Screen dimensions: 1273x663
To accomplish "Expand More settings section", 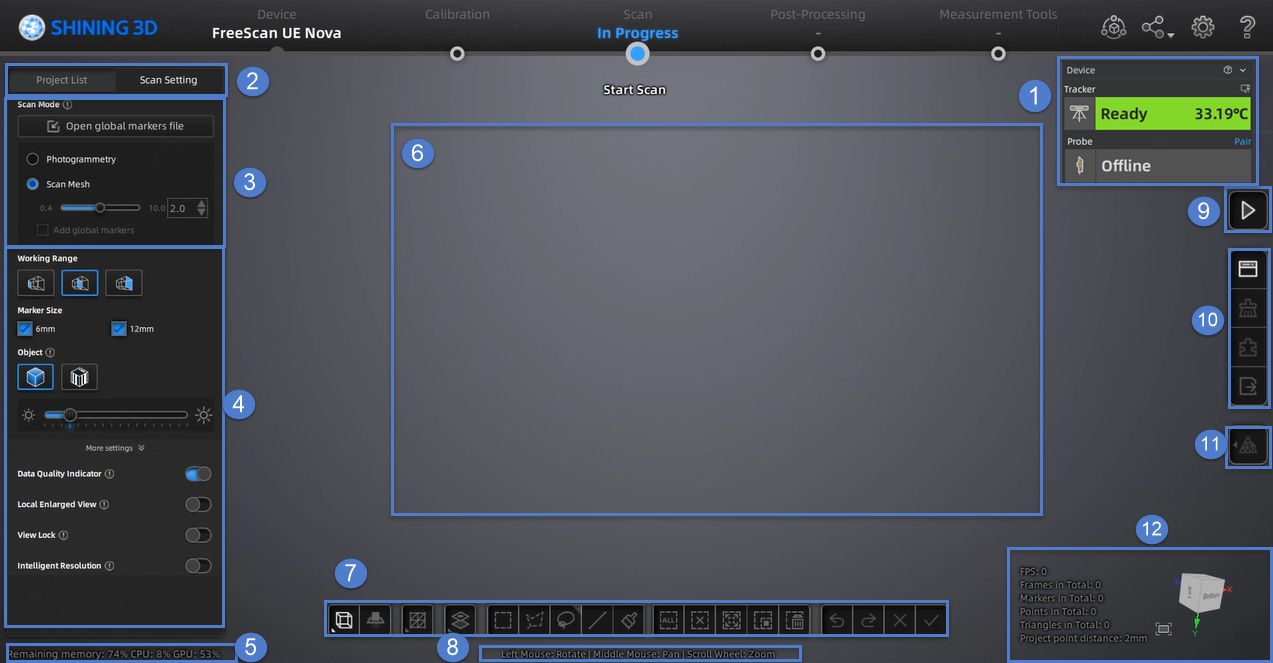I will coord(115,448).
